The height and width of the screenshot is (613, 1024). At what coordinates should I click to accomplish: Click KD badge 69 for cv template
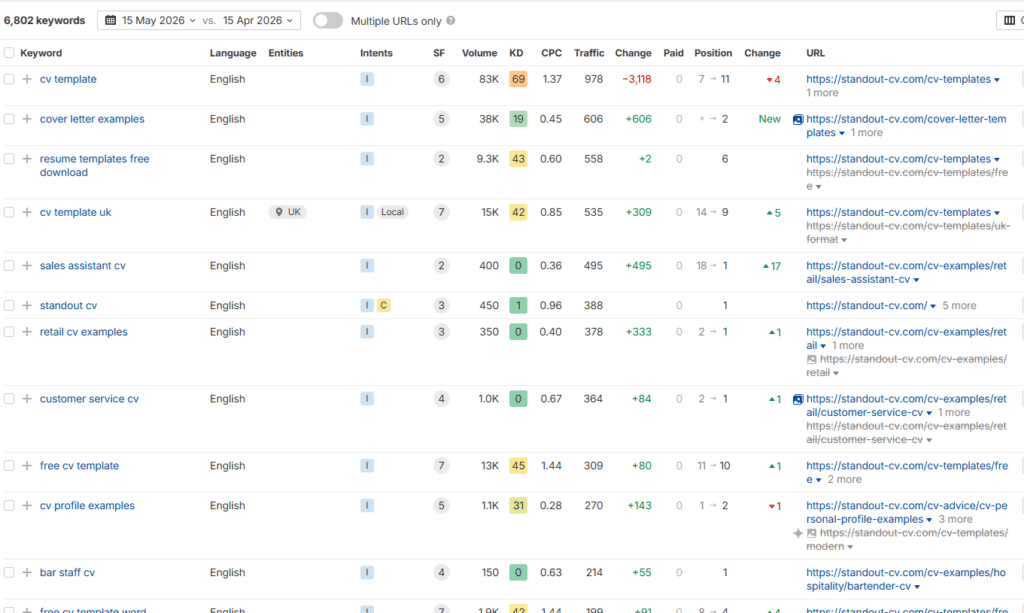(518, 79)
